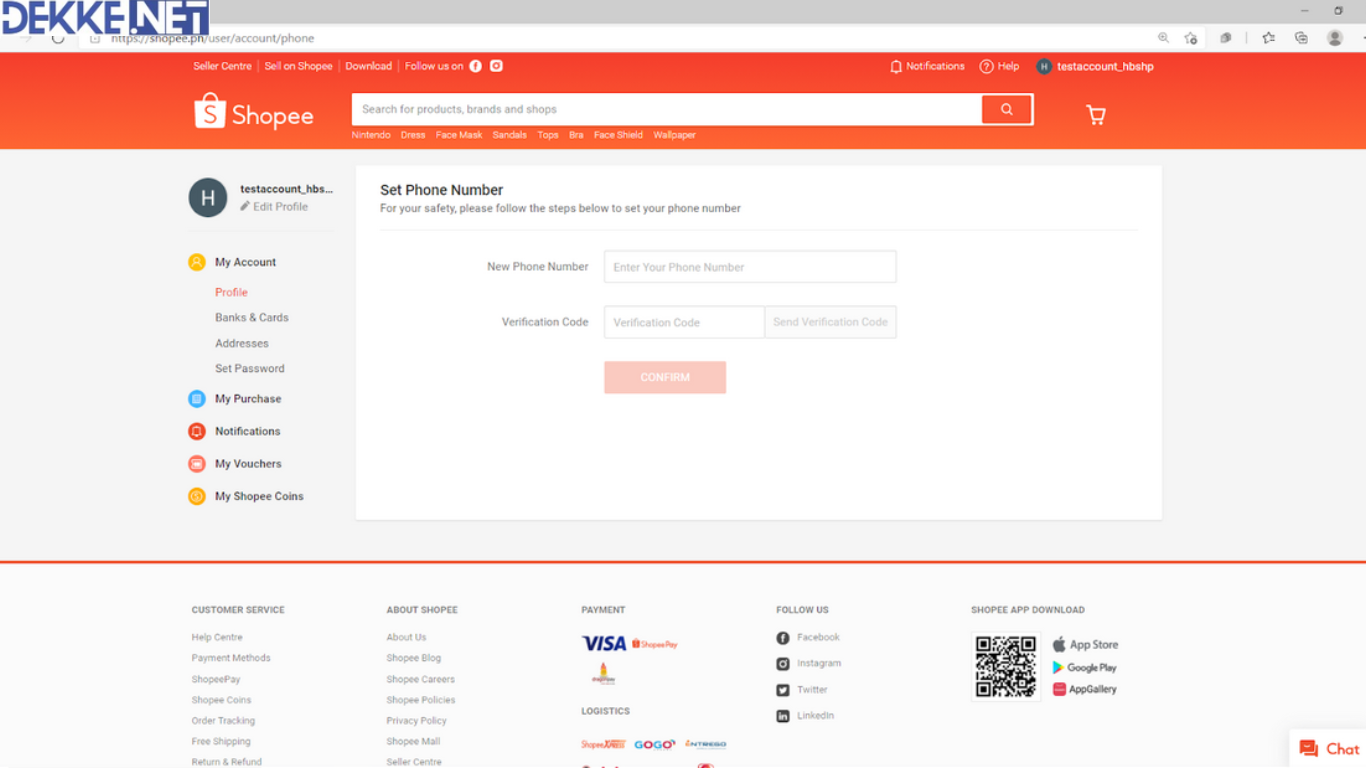The image size is (1366, 768).
Task: Click the Shopee Xpress logistics logo
Action: (603, 744)
